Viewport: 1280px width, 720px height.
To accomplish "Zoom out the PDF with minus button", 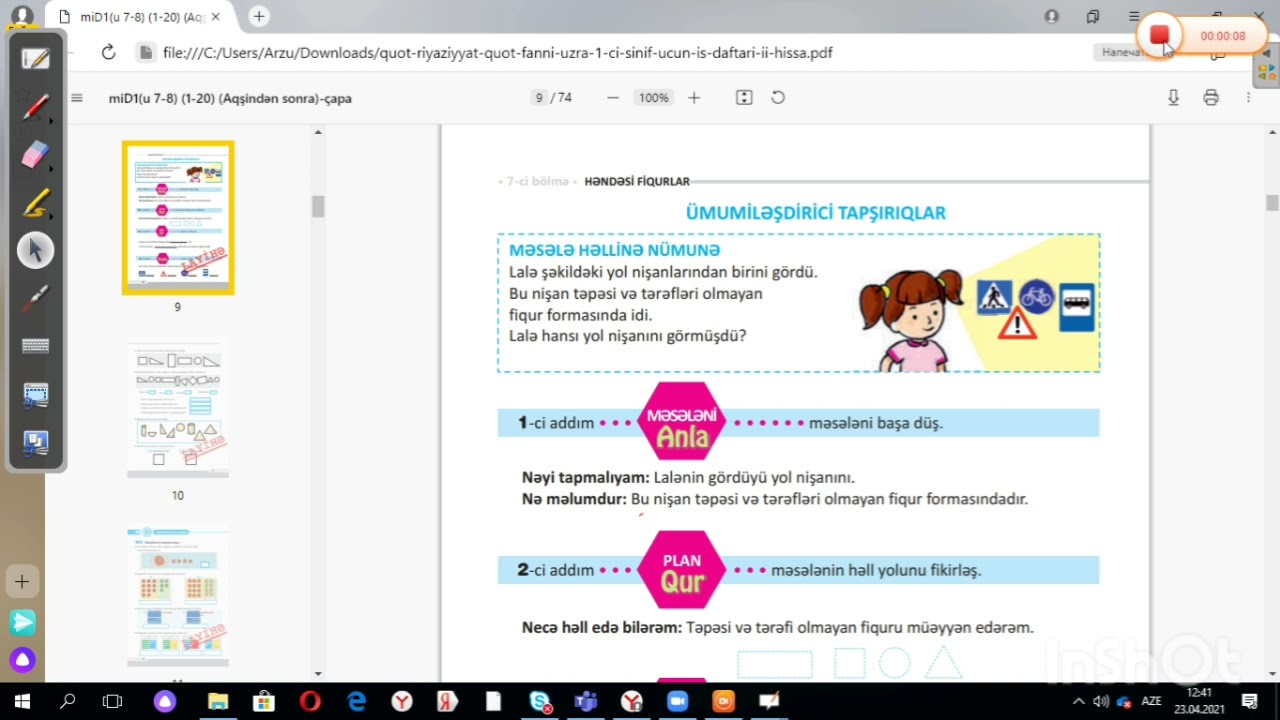I will pos(613,98).
